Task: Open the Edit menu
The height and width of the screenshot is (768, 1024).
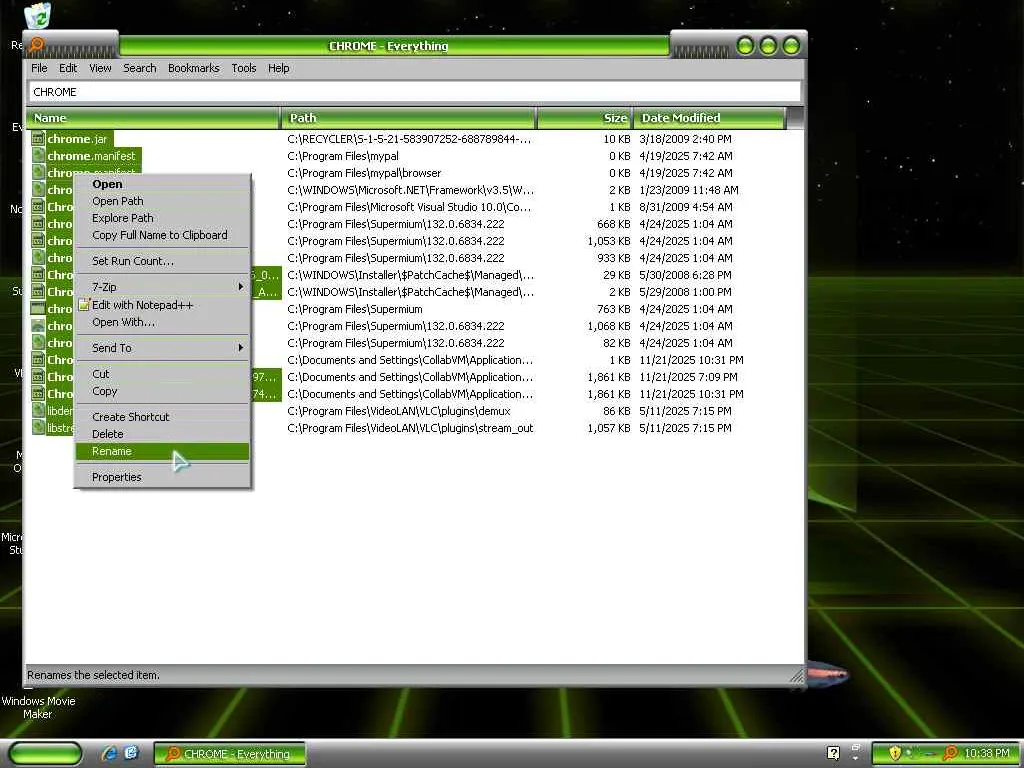Action: tap(68, 68)
